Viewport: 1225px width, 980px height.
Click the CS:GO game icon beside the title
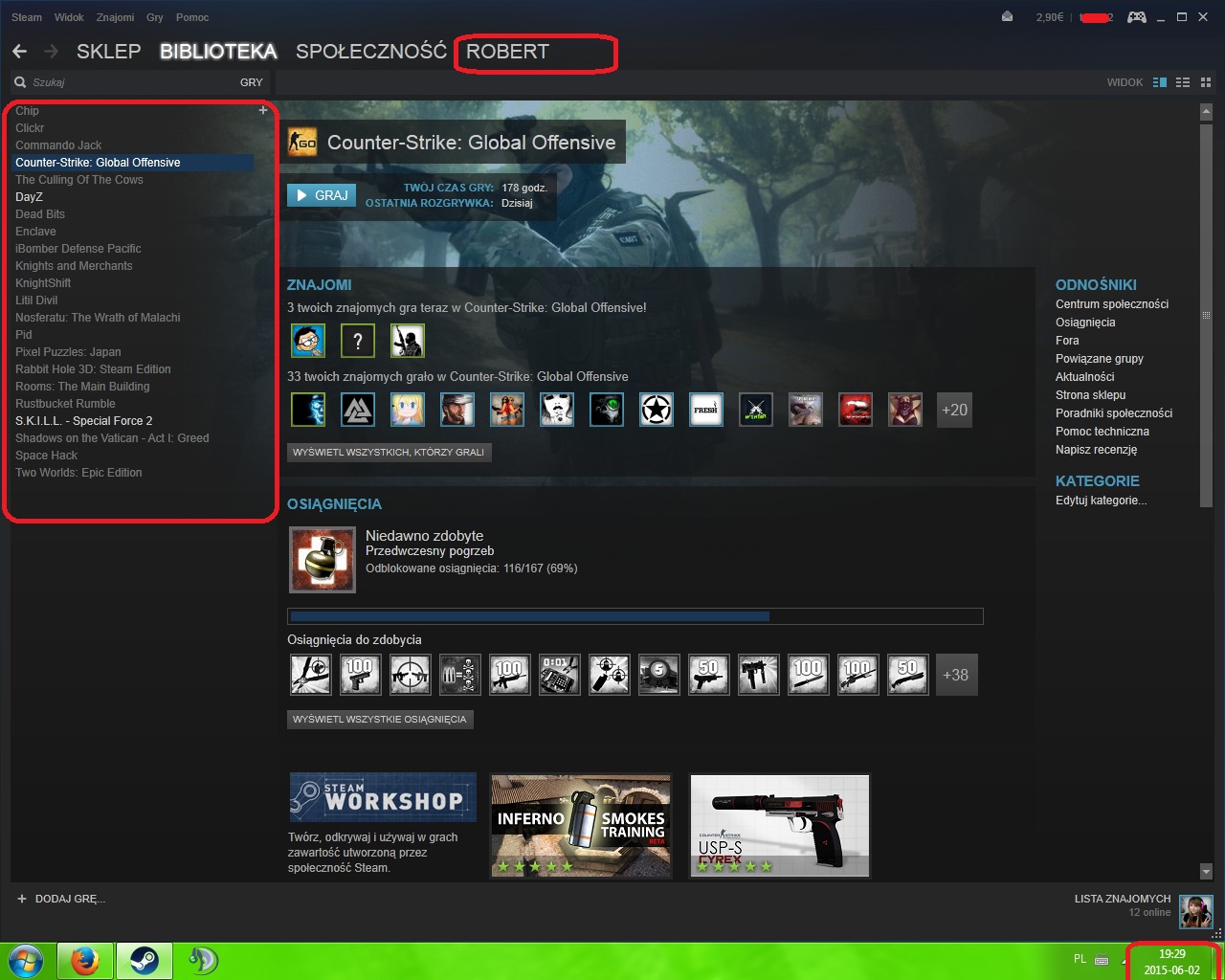point(302,143)
